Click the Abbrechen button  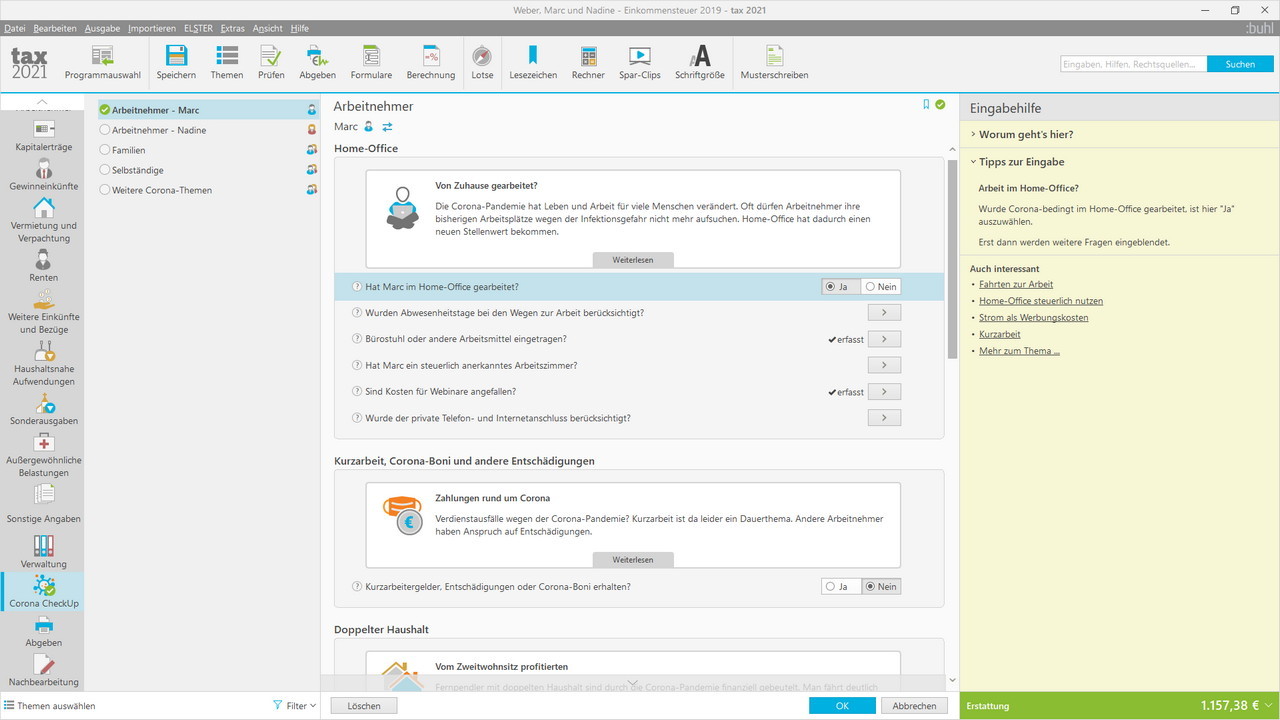click(914, 706)
